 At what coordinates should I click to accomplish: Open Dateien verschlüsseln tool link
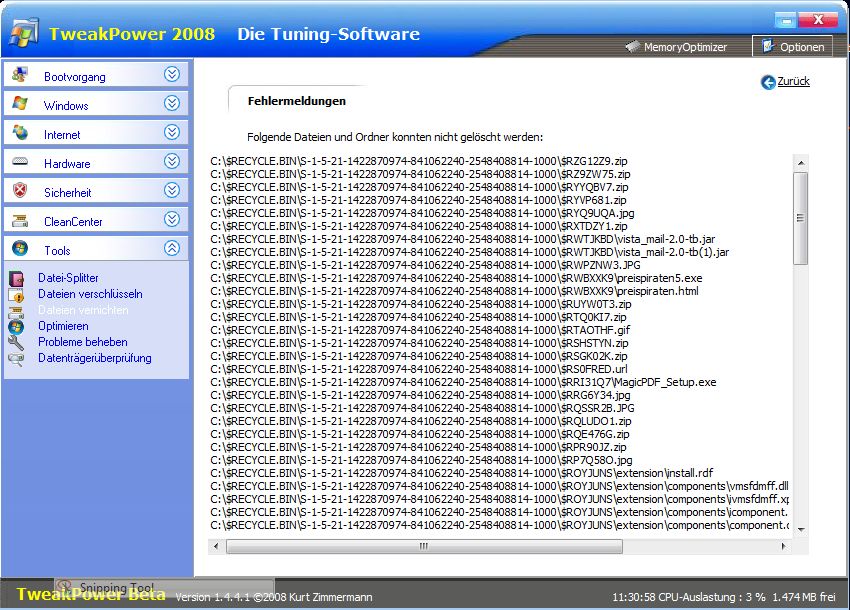pyautogui.click(x=90, y=294)
